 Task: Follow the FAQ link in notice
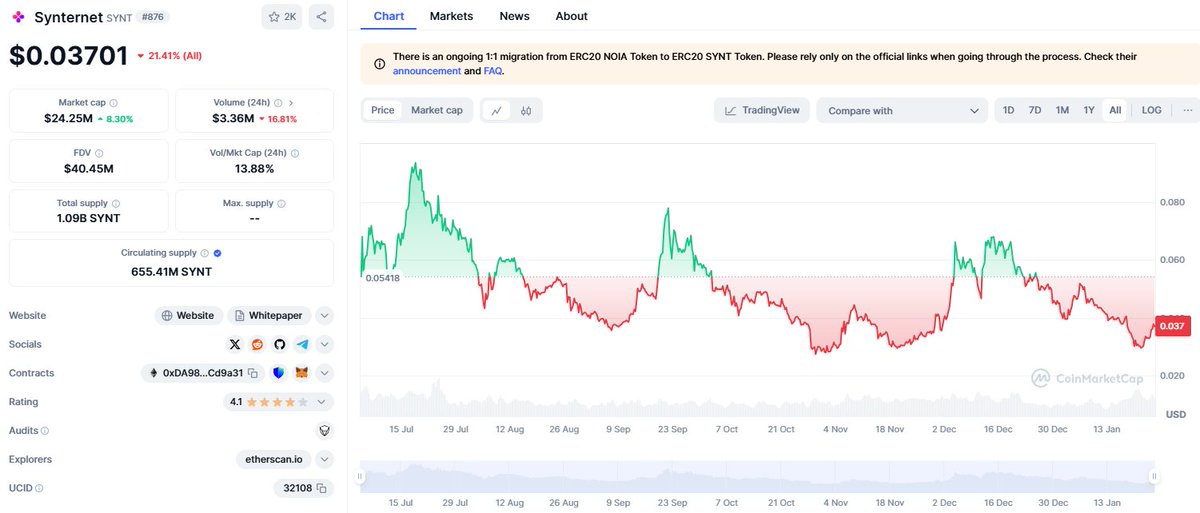[493, 71]
